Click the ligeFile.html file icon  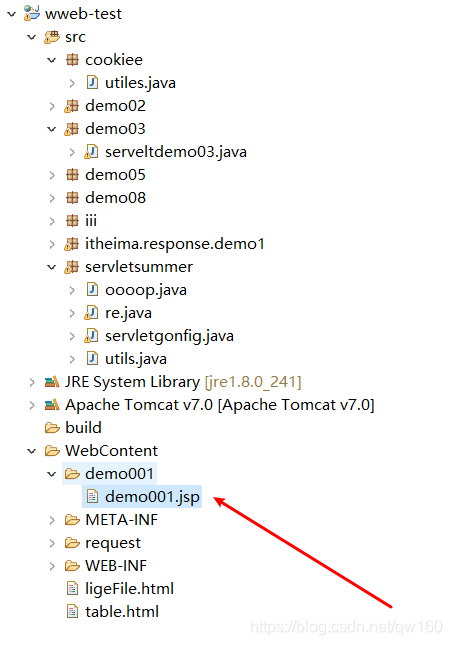pos(72,589)
